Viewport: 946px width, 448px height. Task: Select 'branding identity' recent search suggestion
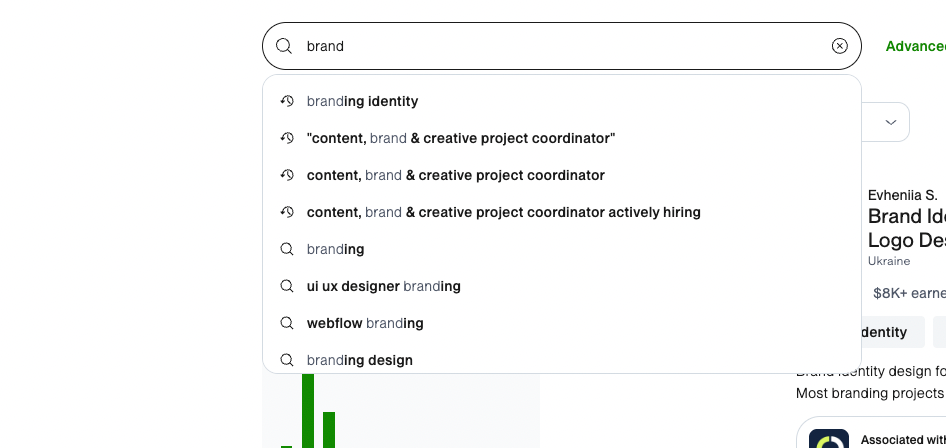562,101
